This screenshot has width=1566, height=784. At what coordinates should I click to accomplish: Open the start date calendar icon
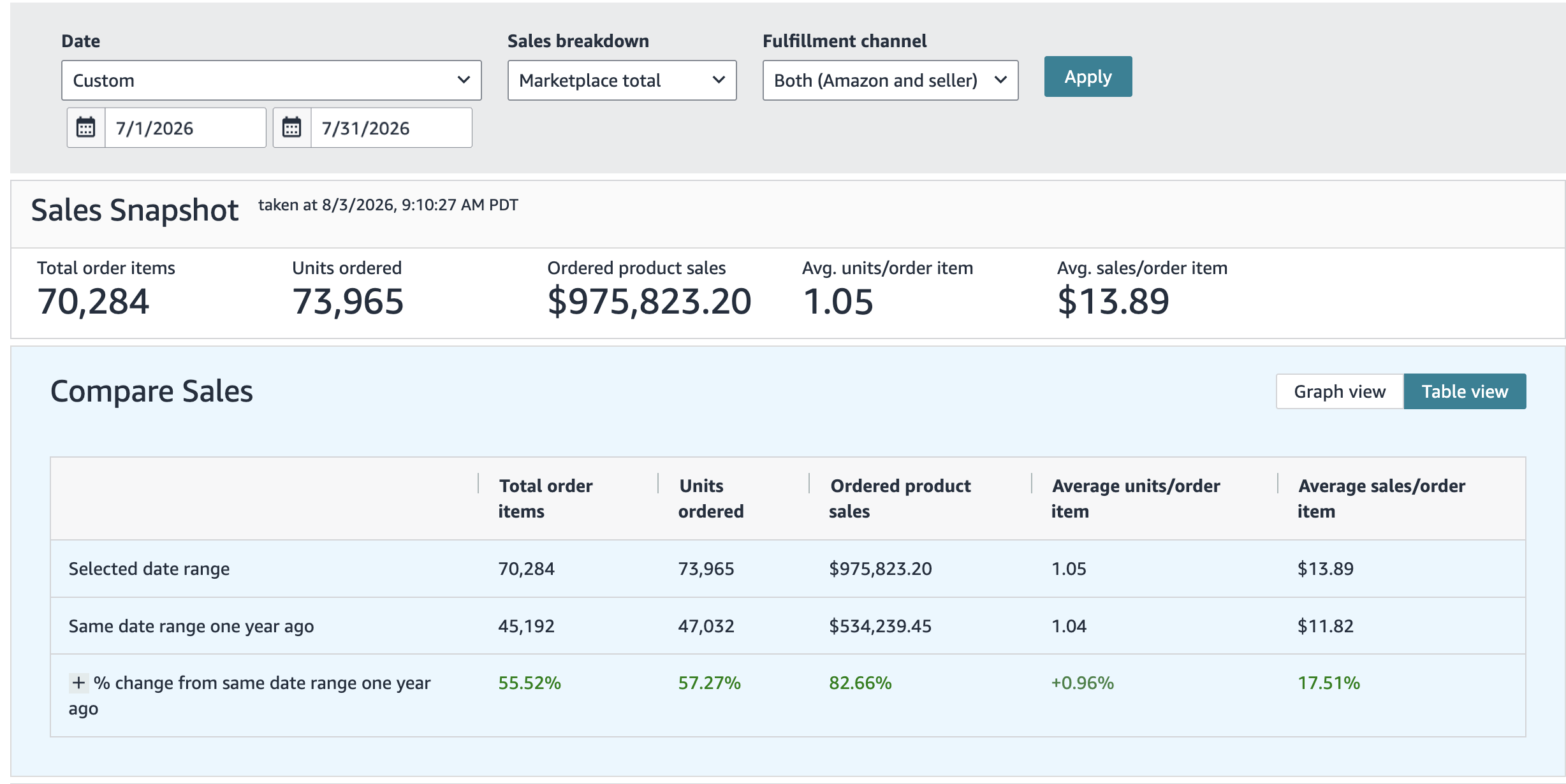pyautogui.click(x=86, y=127)
